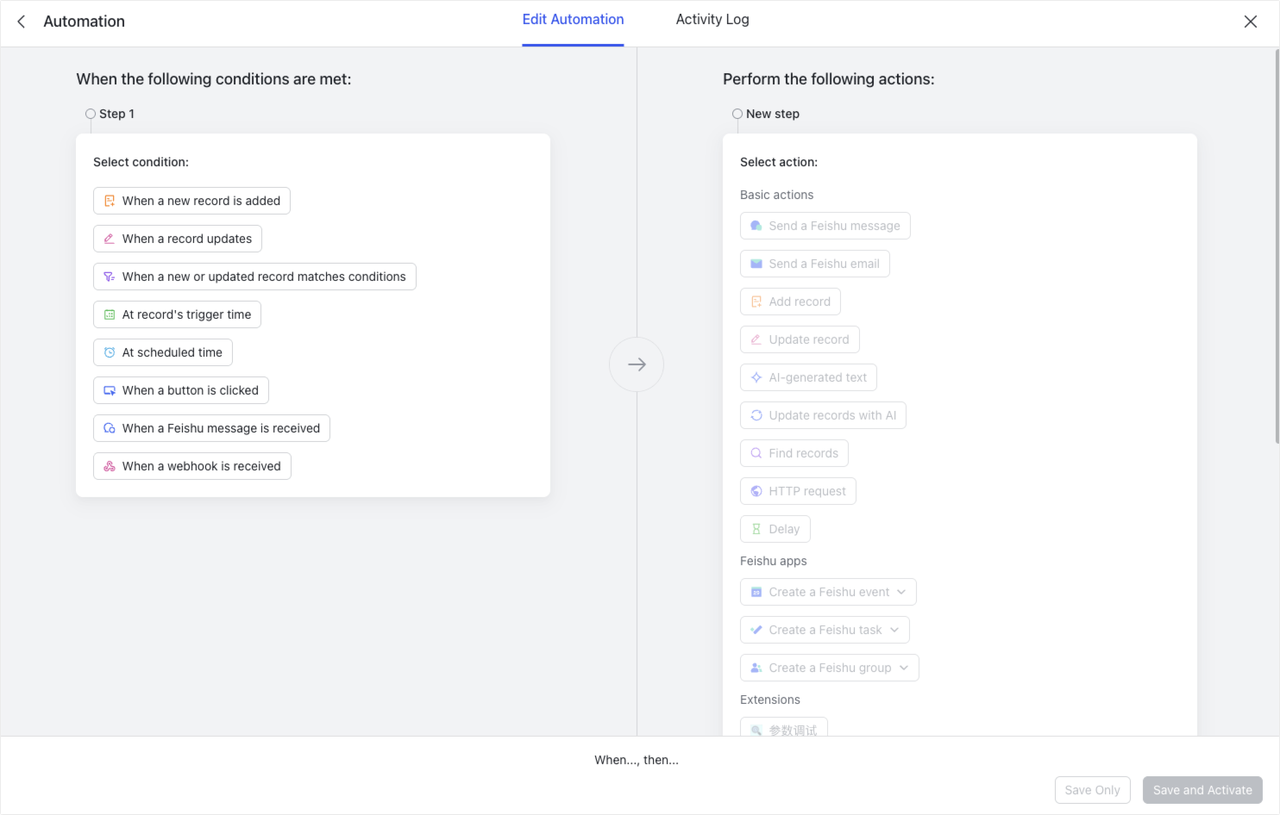Choose Send a Feishu message action
Viewport: 1280px width, 815px height.
point(825,226)
